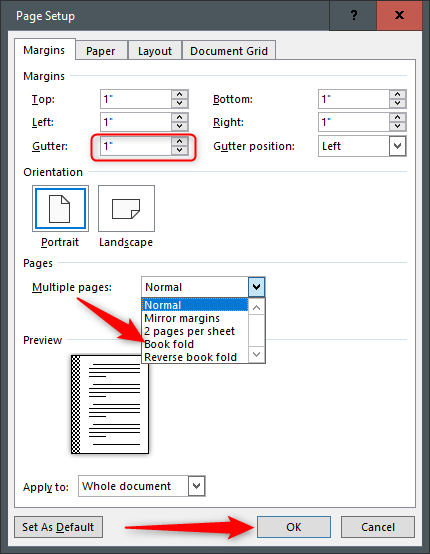Click the help question mark button

click(x=353, y=15)
